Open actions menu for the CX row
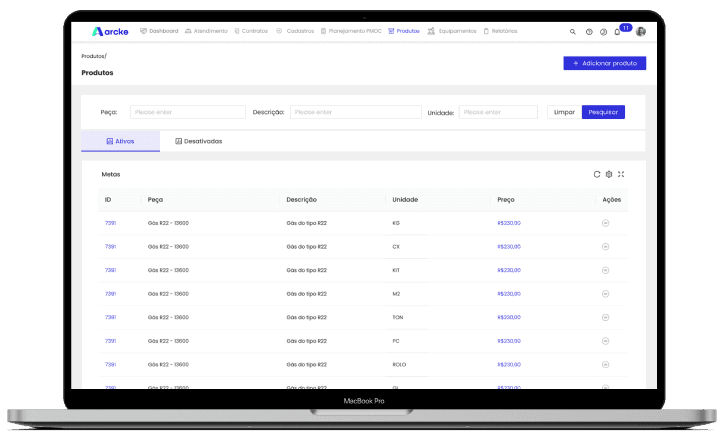Viewport: 723px width, 442px height. 605,246
